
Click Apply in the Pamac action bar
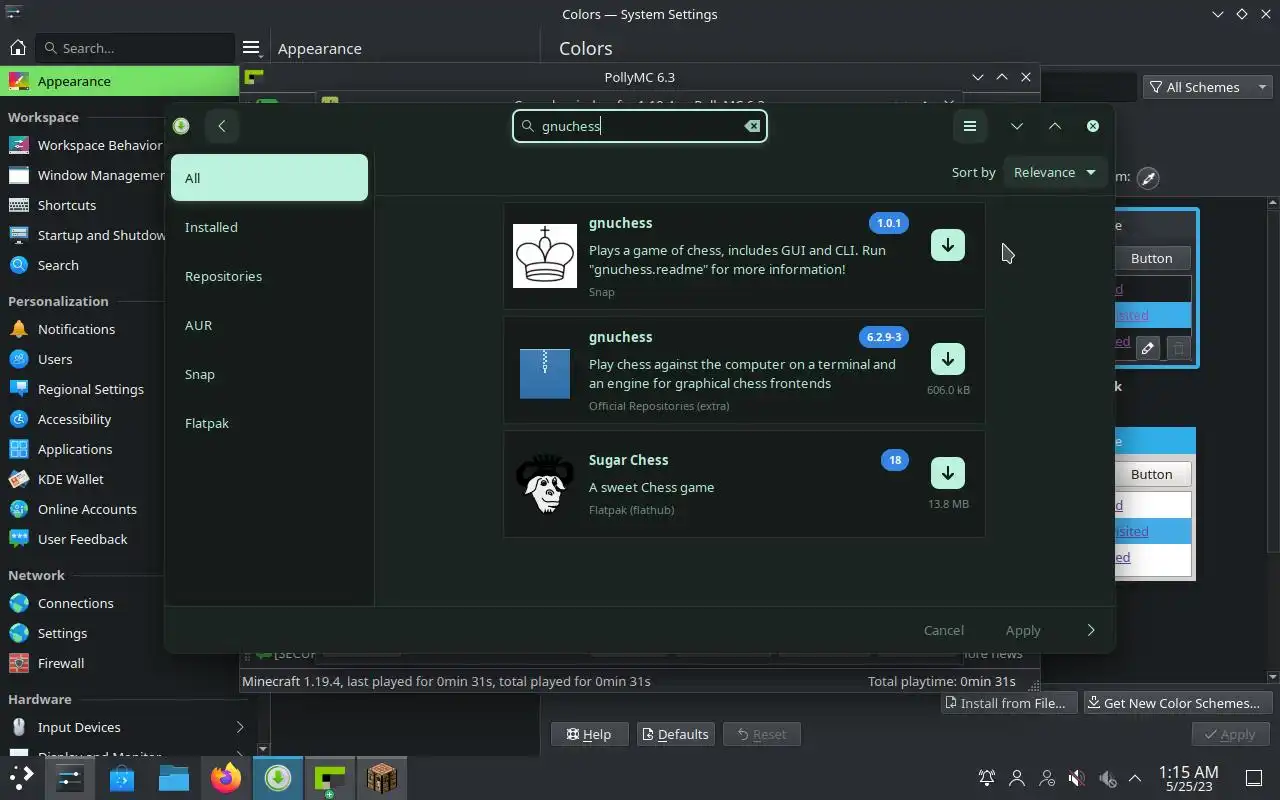point(1023,630)
